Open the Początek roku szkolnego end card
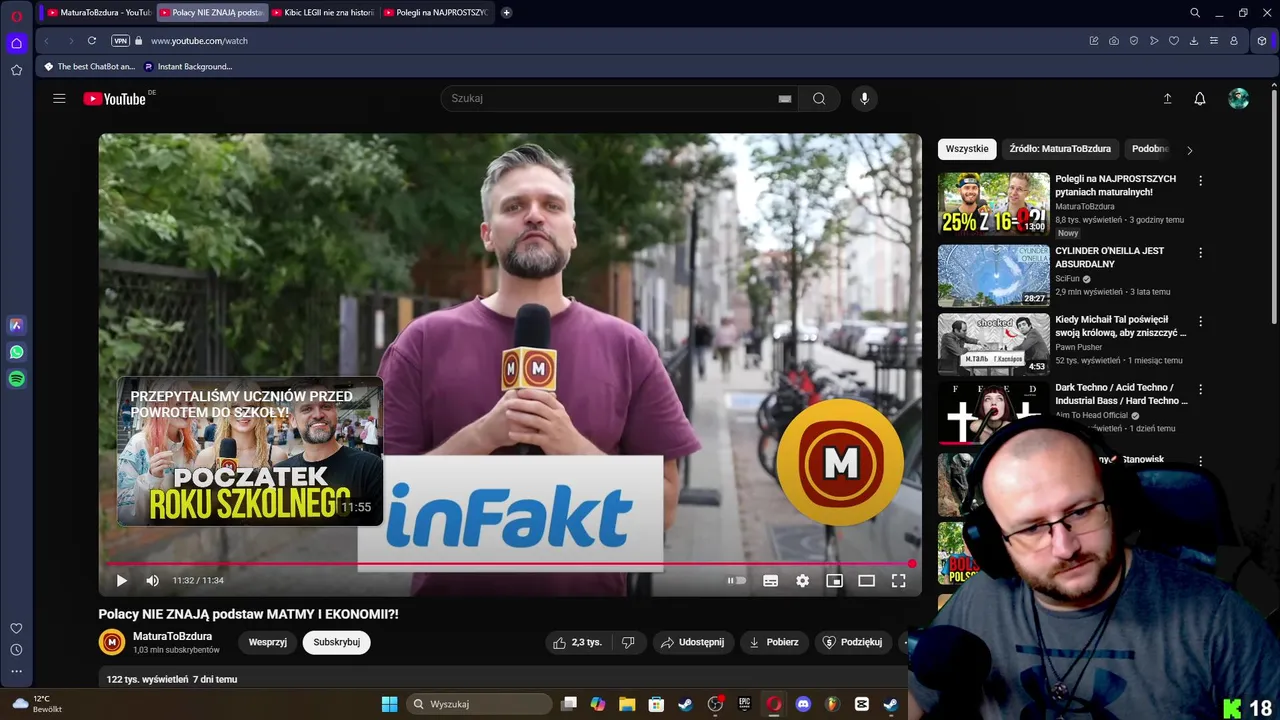This screenshot has width=1280, height=720. pos(250,451)
